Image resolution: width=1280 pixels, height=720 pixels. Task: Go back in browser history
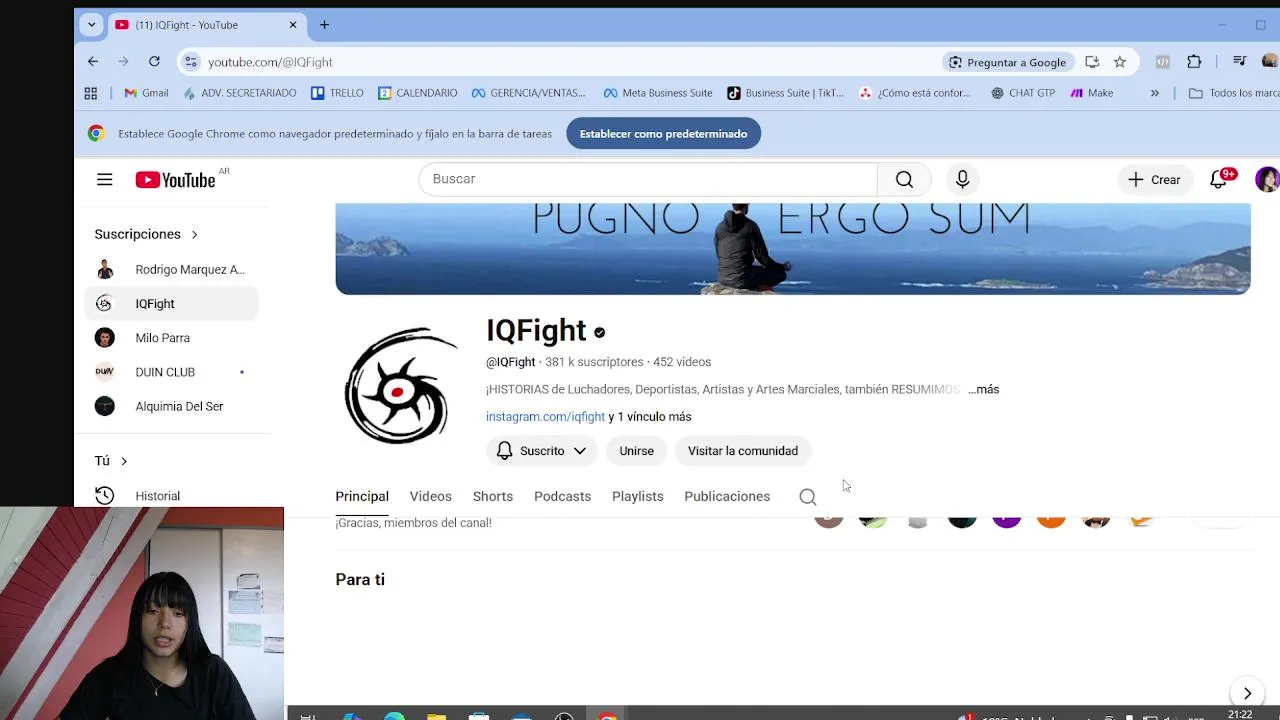[x=93, y=62]
